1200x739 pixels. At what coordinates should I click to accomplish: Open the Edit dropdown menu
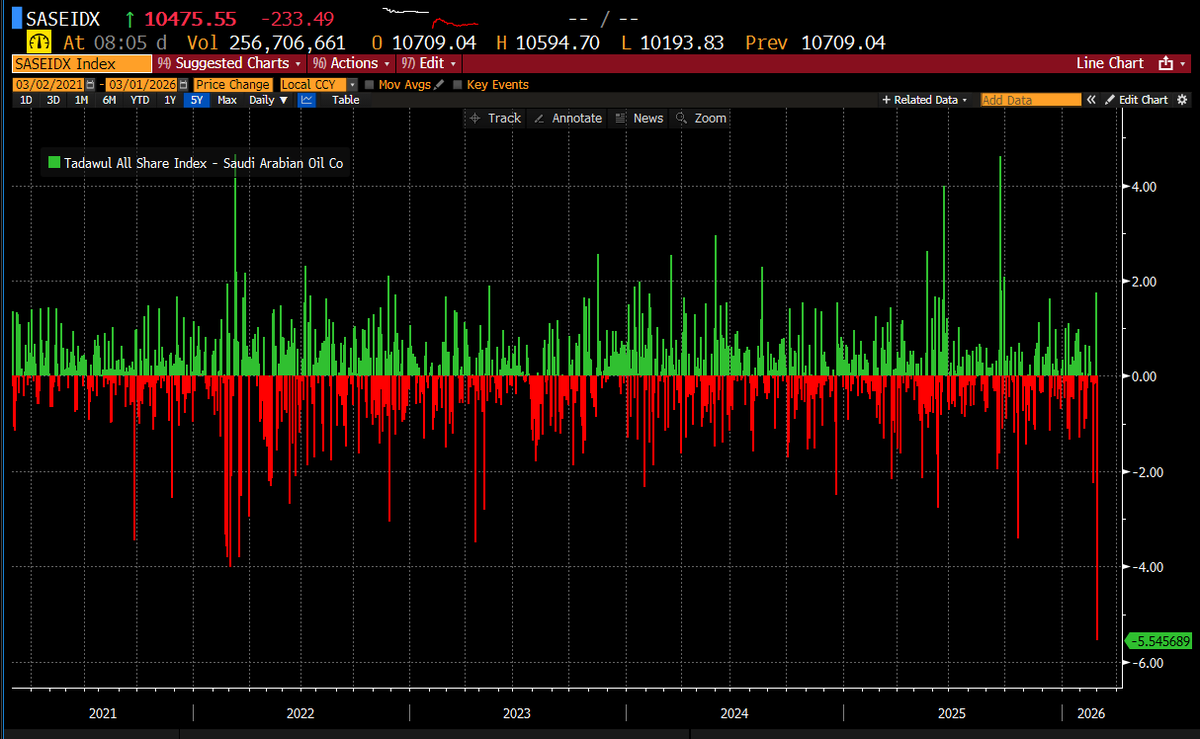click(x=429, y=63)
